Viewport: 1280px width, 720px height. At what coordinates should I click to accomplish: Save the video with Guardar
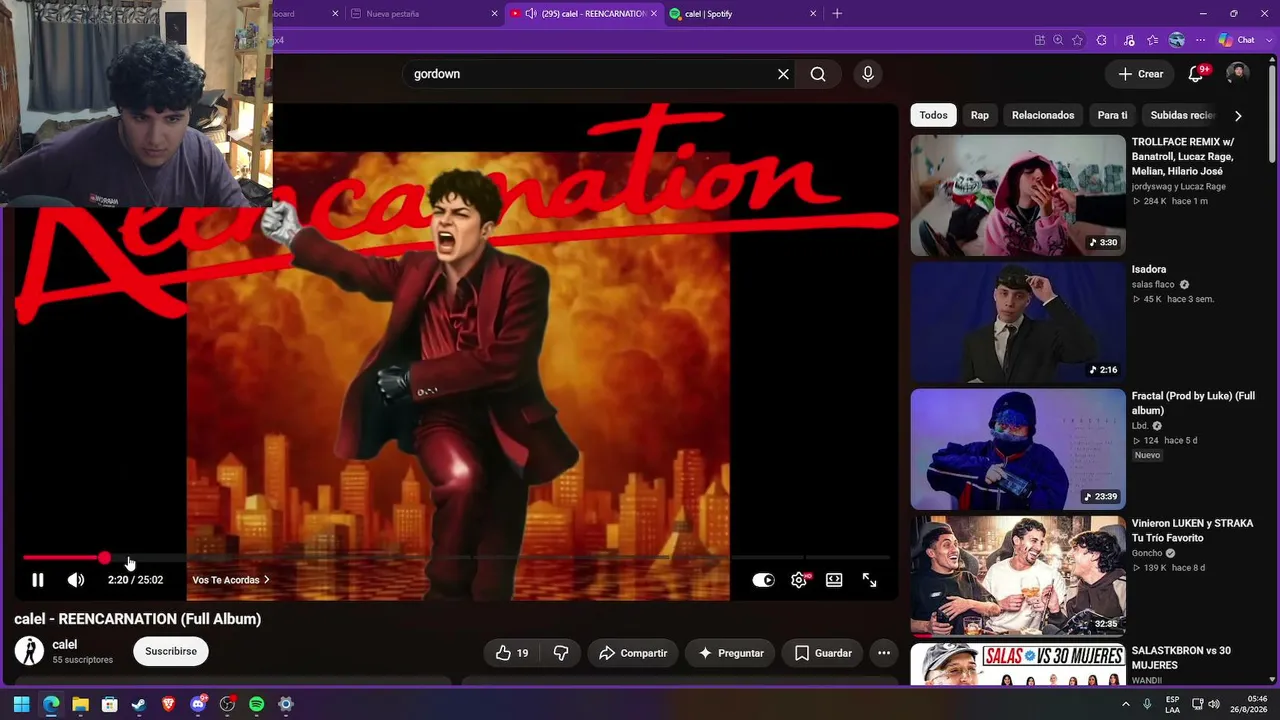[x=823, y=653]
